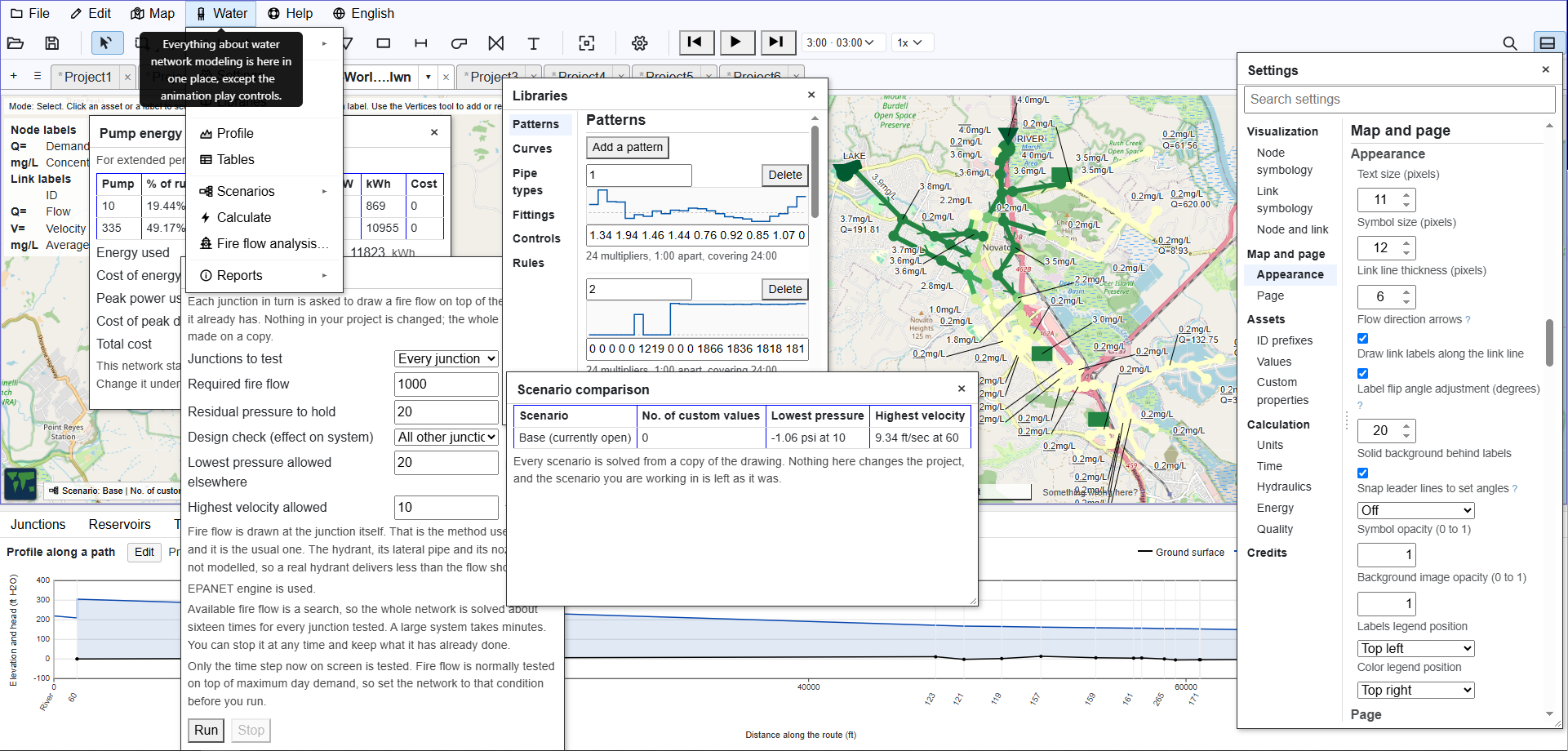
Task: Delete pattern 2
Action: click(x=785, y=289)
